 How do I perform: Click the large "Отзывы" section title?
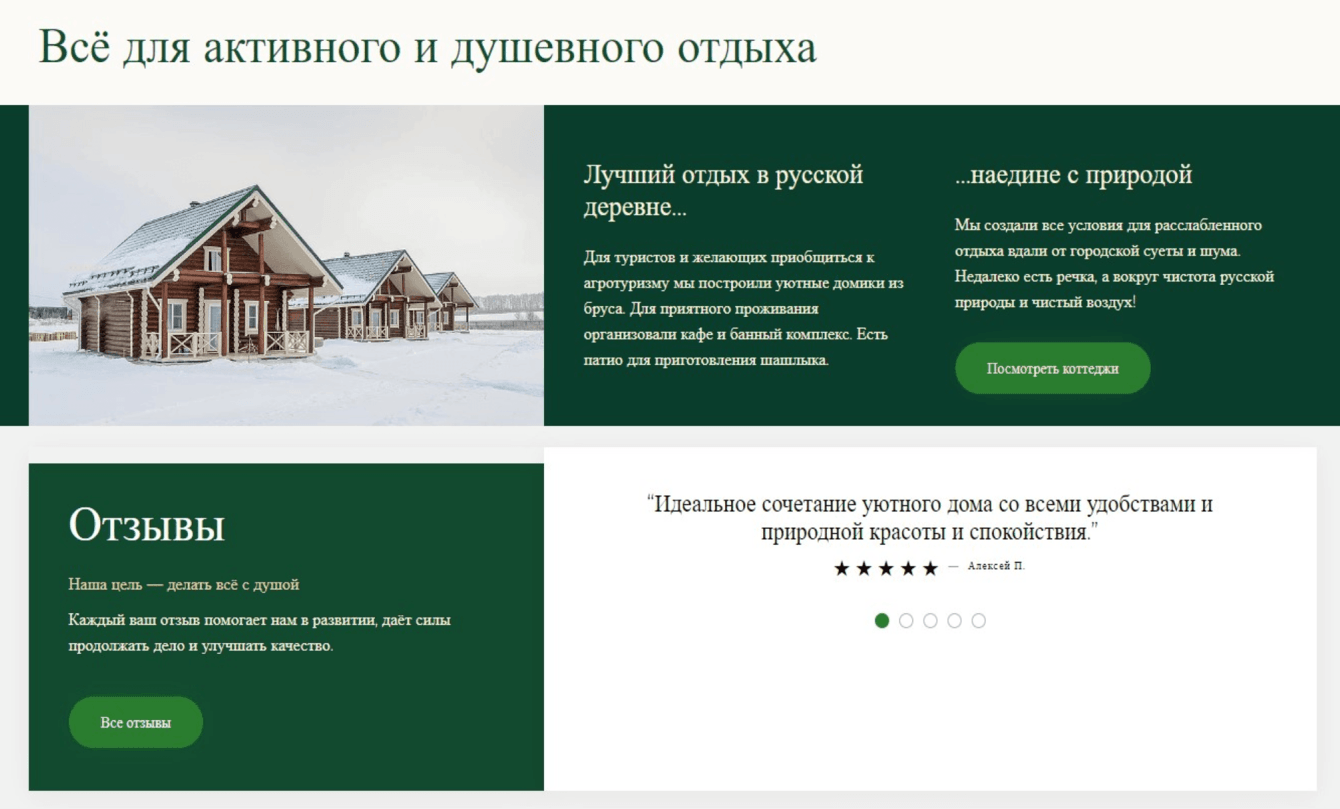tap(147, 526)
